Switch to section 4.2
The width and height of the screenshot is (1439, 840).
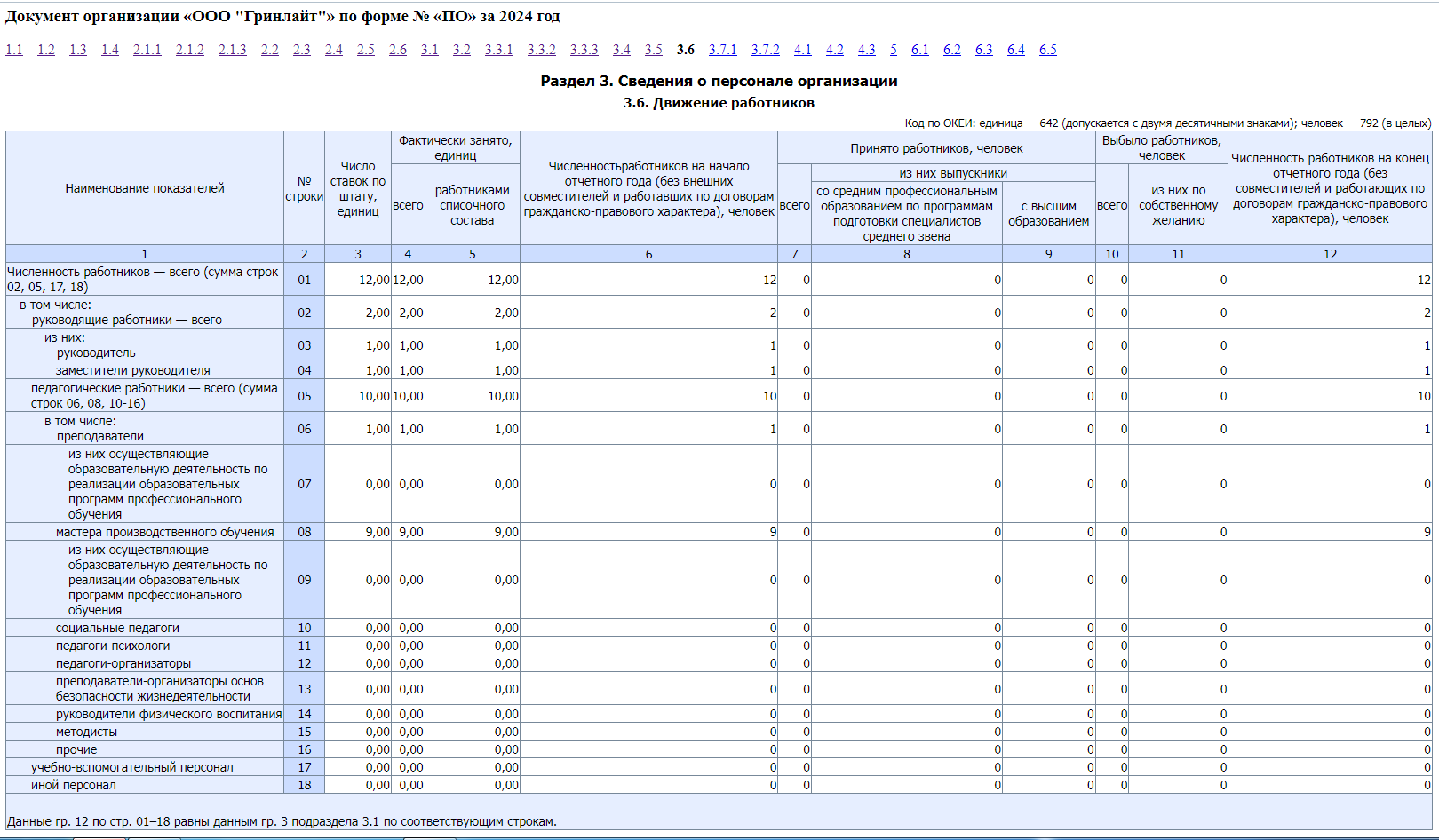(x=835, y=50)
